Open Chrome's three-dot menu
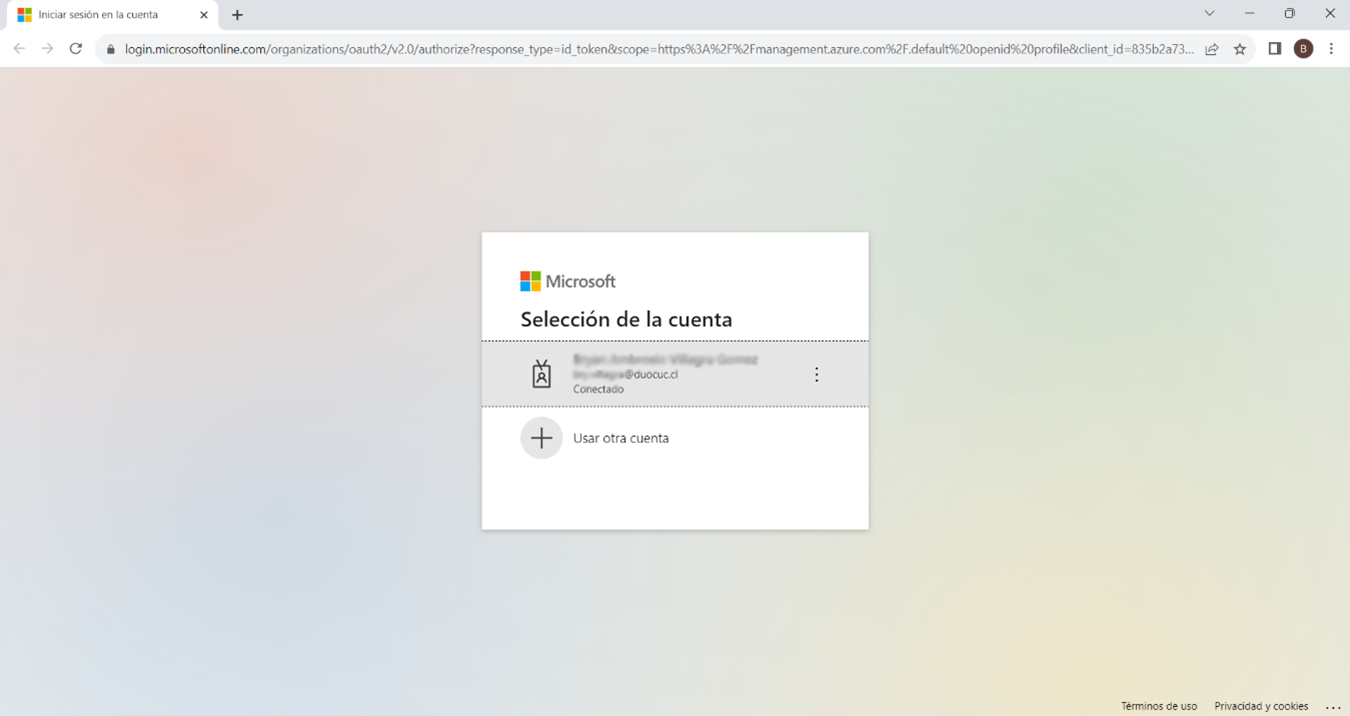Viewport: 1350px width, 716px height. (1331, 49)
